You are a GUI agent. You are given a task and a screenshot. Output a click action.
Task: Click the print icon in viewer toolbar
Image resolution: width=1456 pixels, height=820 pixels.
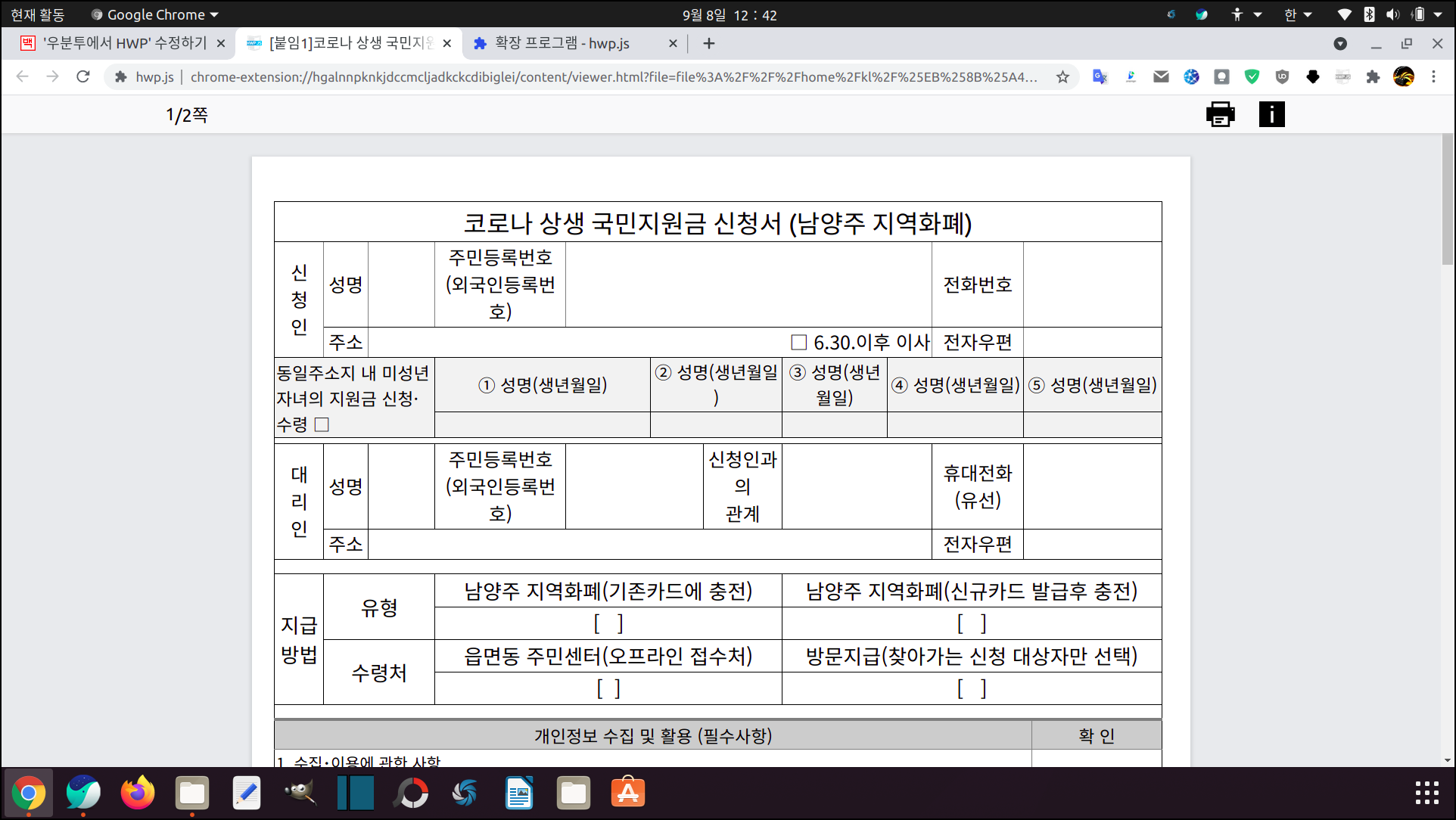coord(1220,114)
